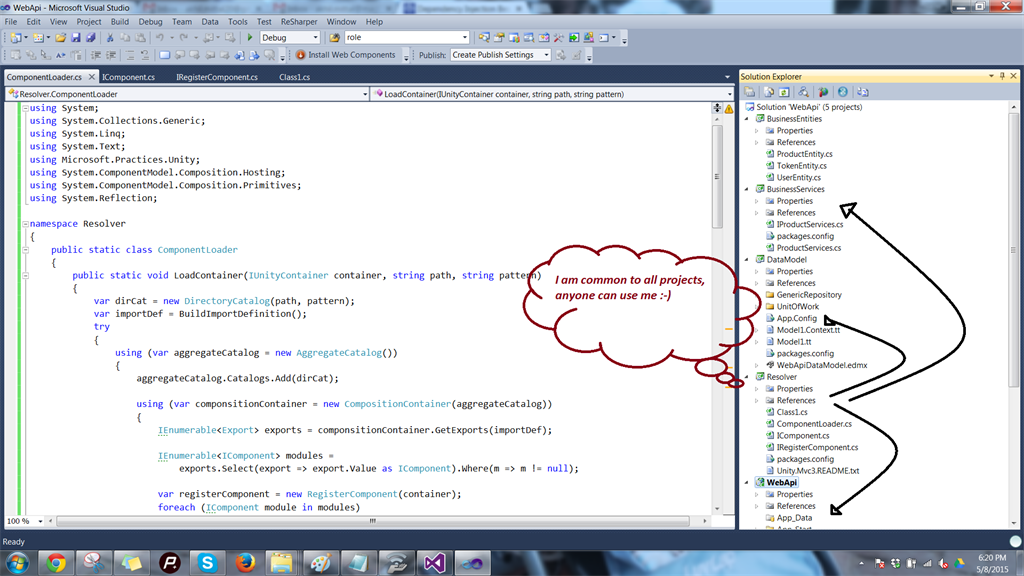This screenshot has width=1024, height=576.
Task: Click the Install Web Components button
Action: click(x=345, y=55)
